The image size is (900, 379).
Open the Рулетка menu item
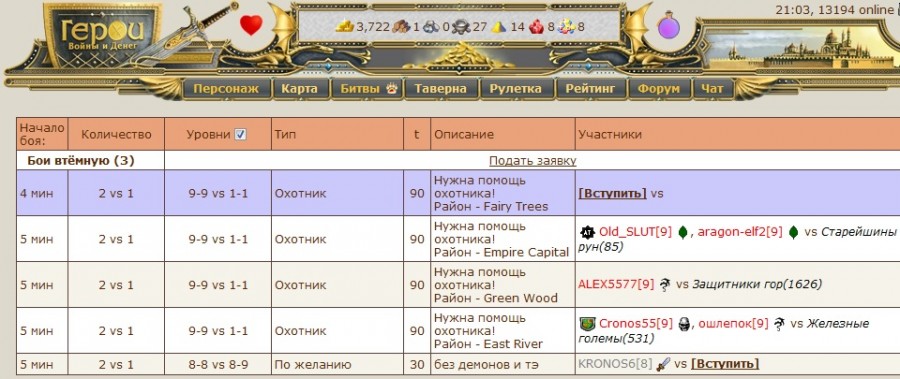[x=515, y=89]
